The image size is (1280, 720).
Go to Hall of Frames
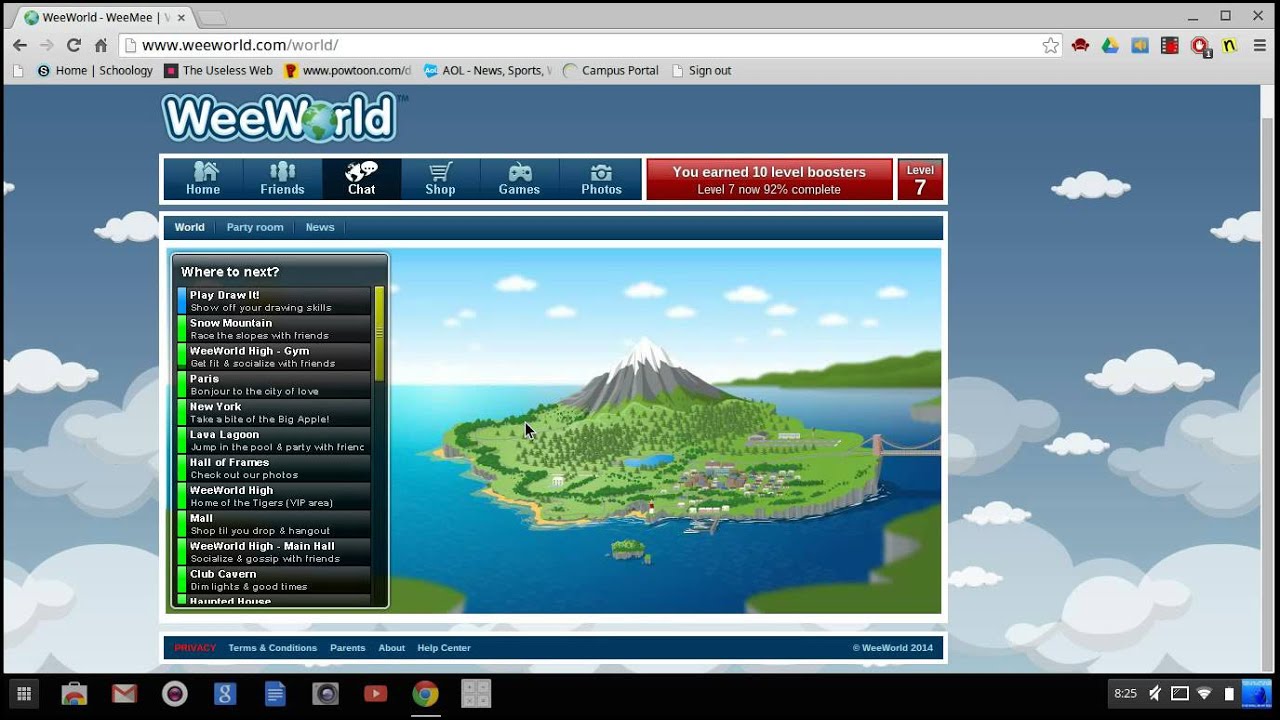[x=274, y=469]
